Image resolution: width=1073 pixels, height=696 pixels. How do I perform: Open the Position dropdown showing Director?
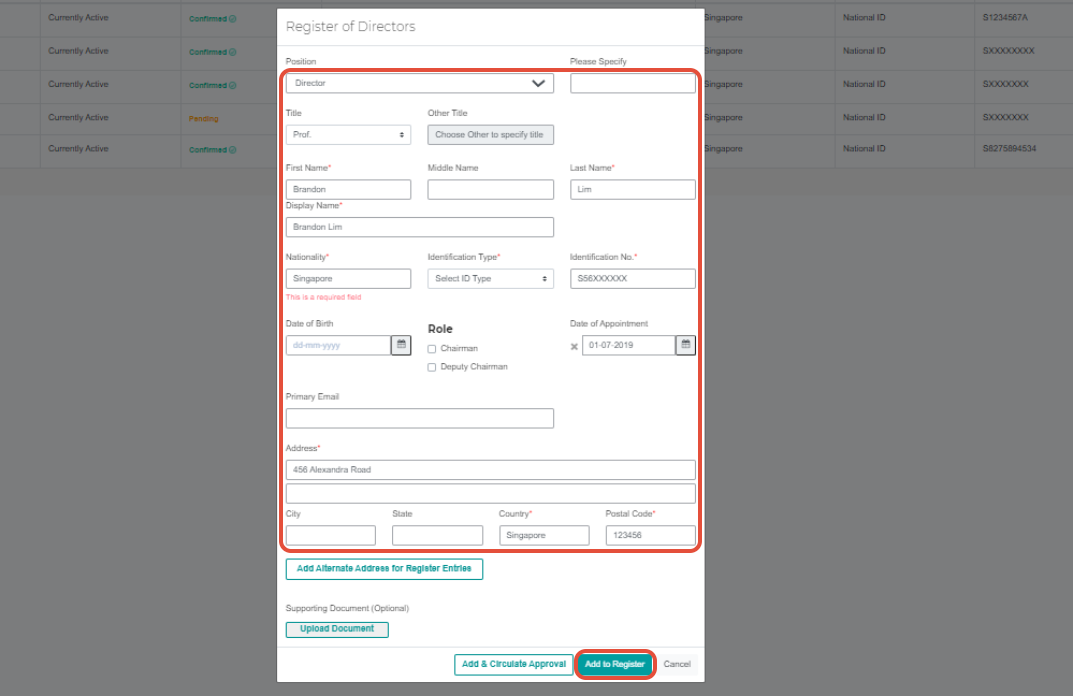click(x=419, y=83)
